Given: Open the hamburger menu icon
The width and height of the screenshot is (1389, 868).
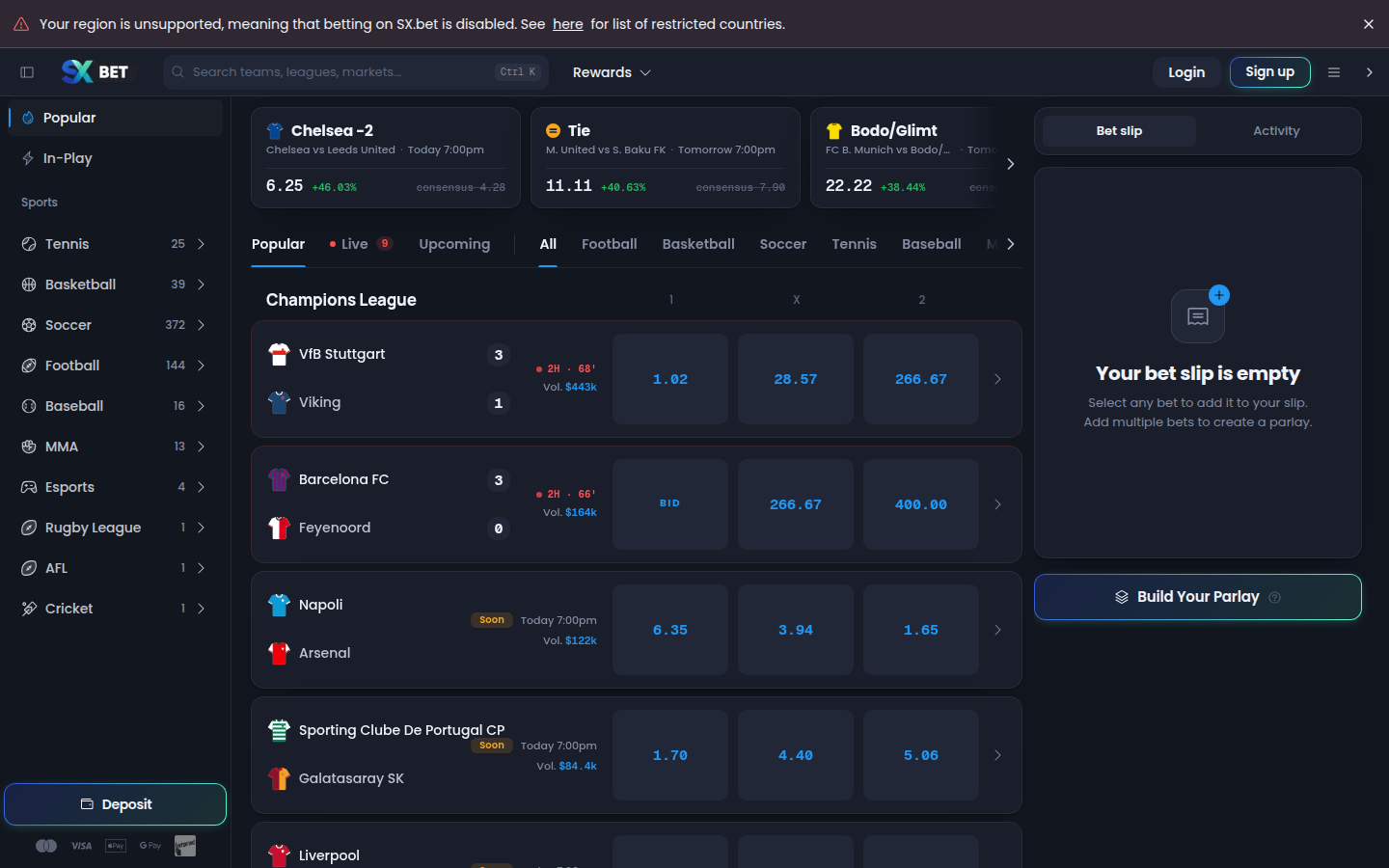Looking at the screenshot, I should point(1334,72).
